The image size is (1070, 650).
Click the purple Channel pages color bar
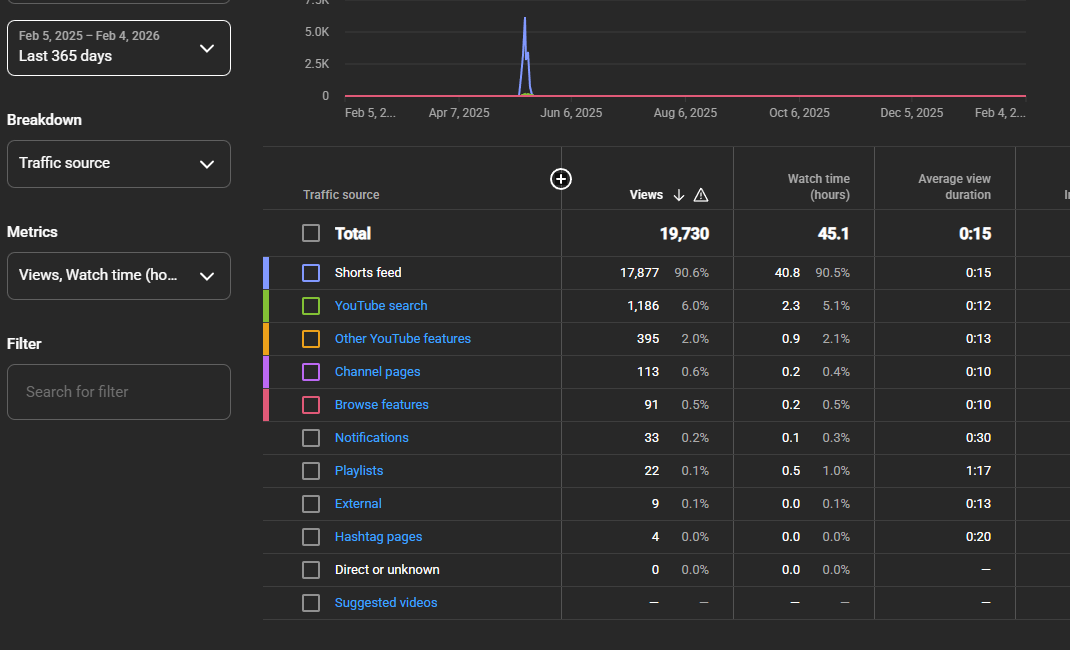pyautogui.click(x=266, y=372)
